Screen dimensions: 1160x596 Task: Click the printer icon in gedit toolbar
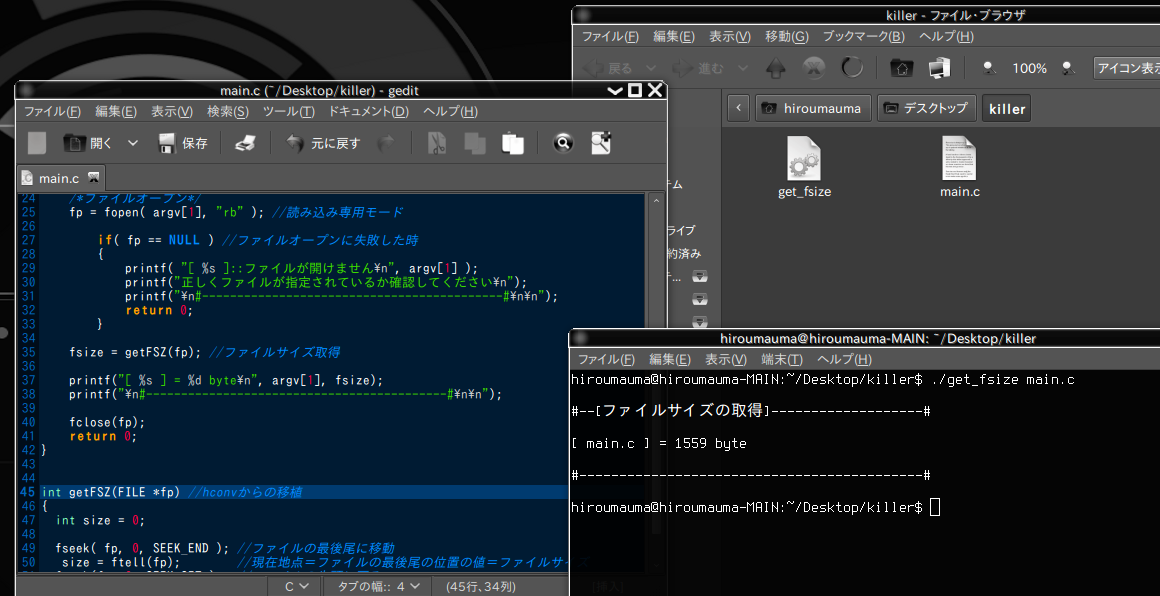[245, 143]
